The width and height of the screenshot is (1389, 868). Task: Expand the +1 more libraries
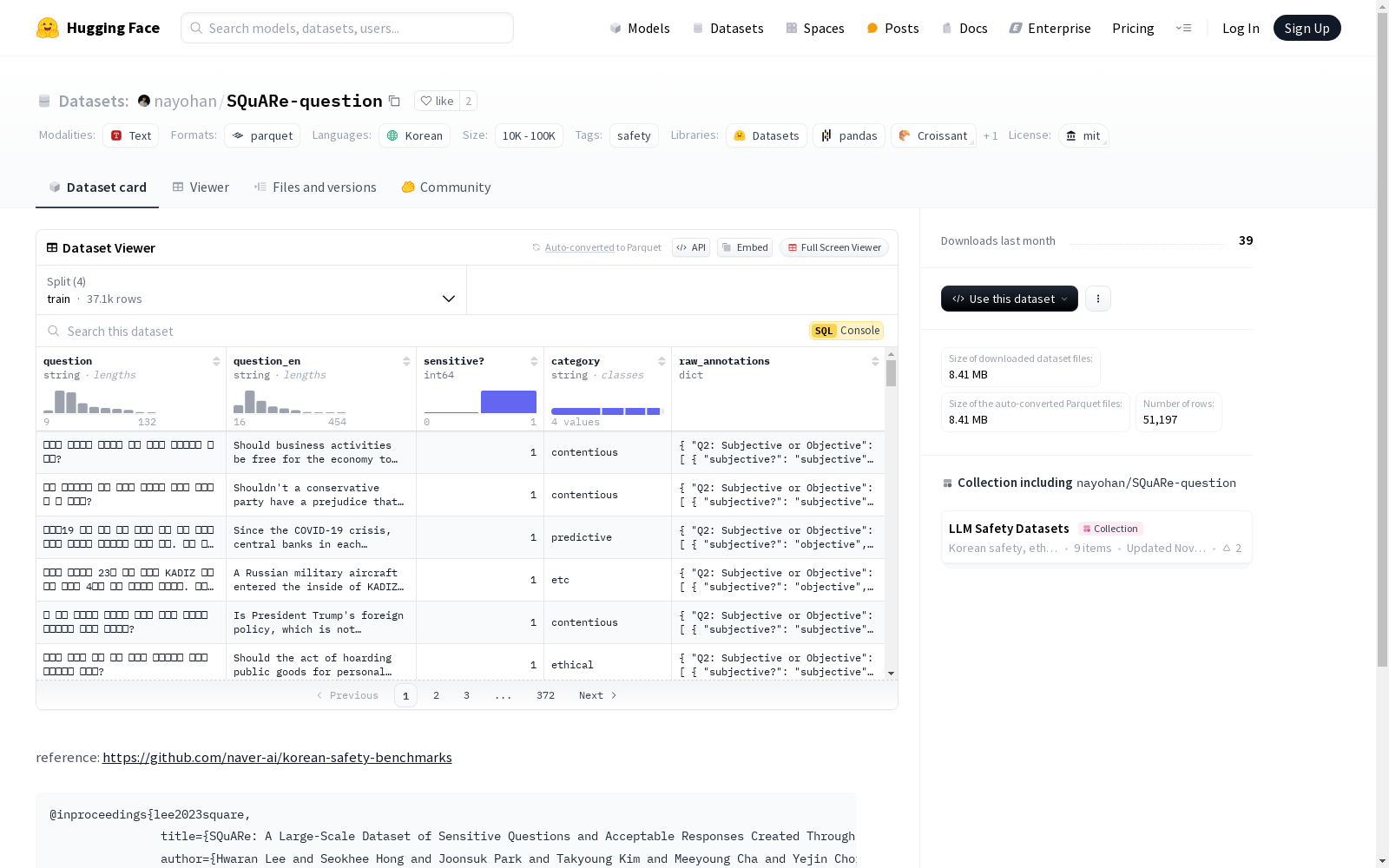[991, 135]
